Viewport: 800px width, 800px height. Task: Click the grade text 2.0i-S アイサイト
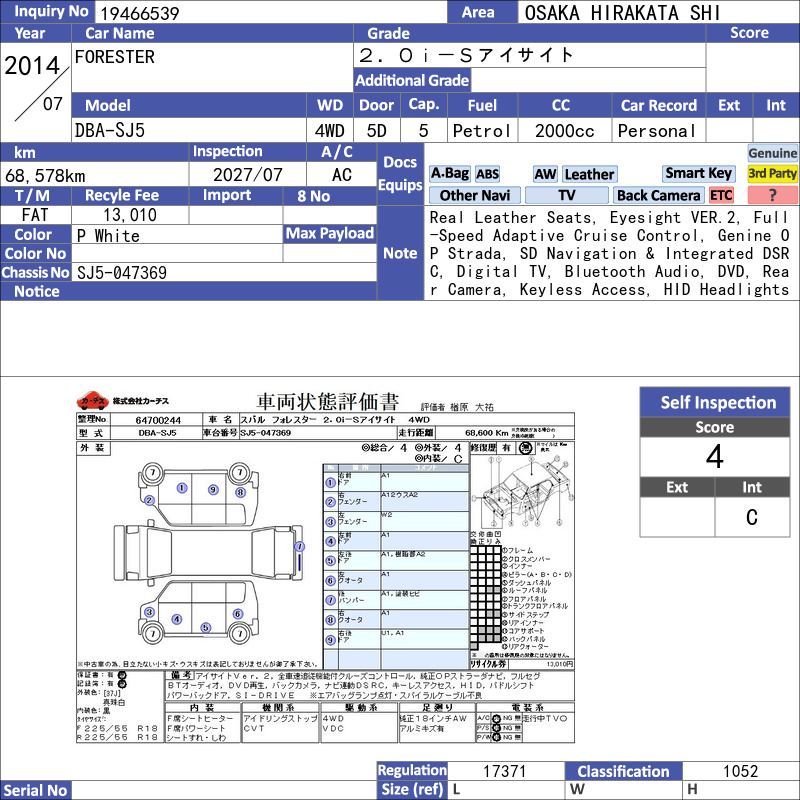click(x=466, y=55)
